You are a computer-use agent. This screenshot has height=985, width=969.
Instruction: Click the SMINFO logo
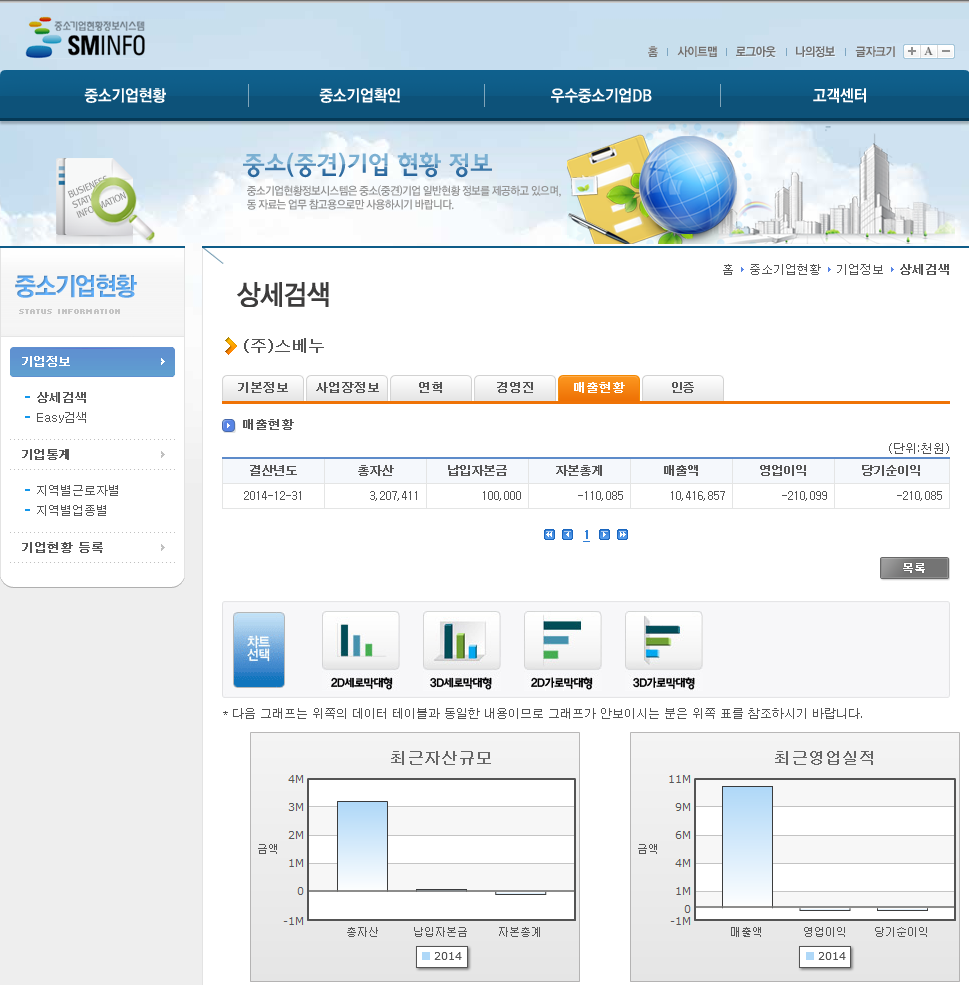(86, 38)
